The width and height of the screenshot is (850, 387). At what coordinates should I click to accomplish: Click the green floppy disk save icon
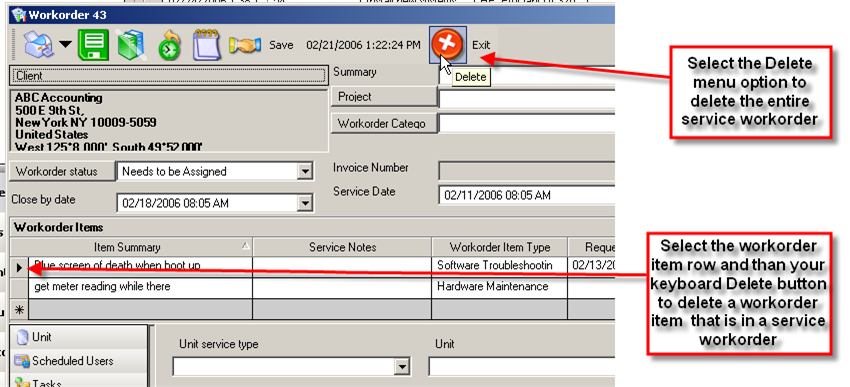click(x=93, y=45)
